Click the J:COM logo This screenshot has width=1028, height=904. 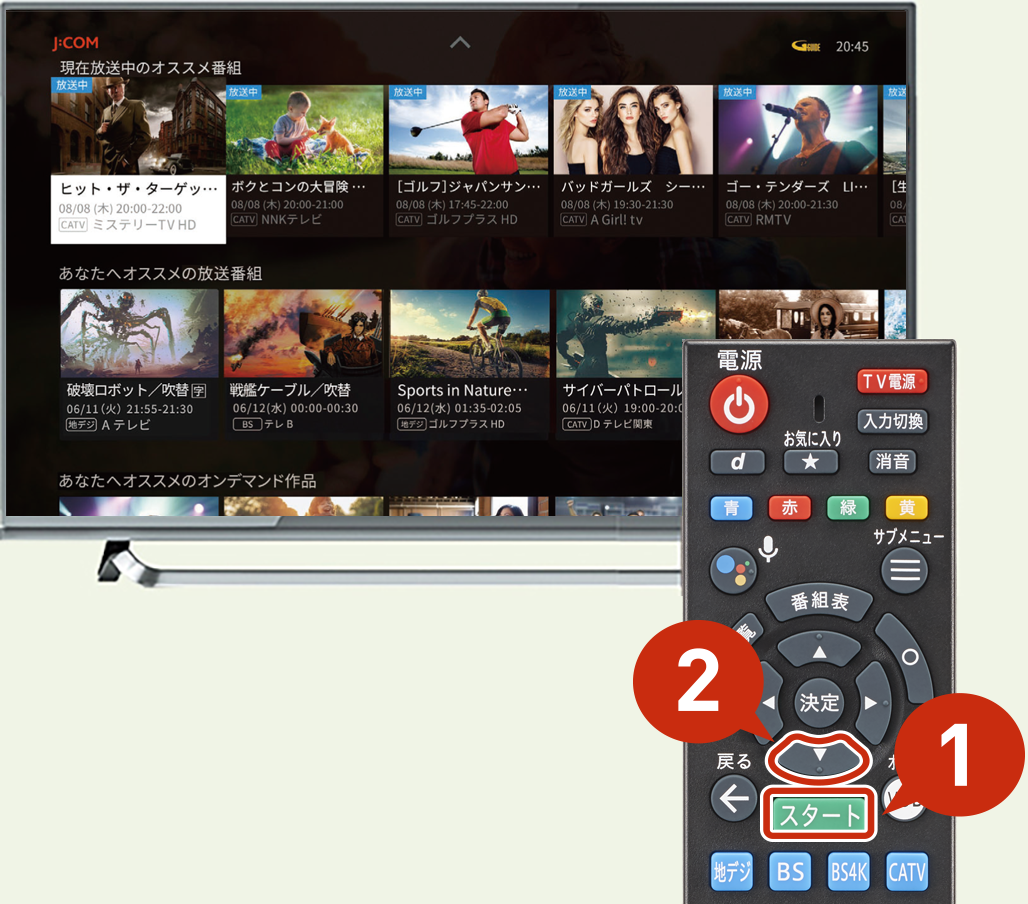(76, 43)
